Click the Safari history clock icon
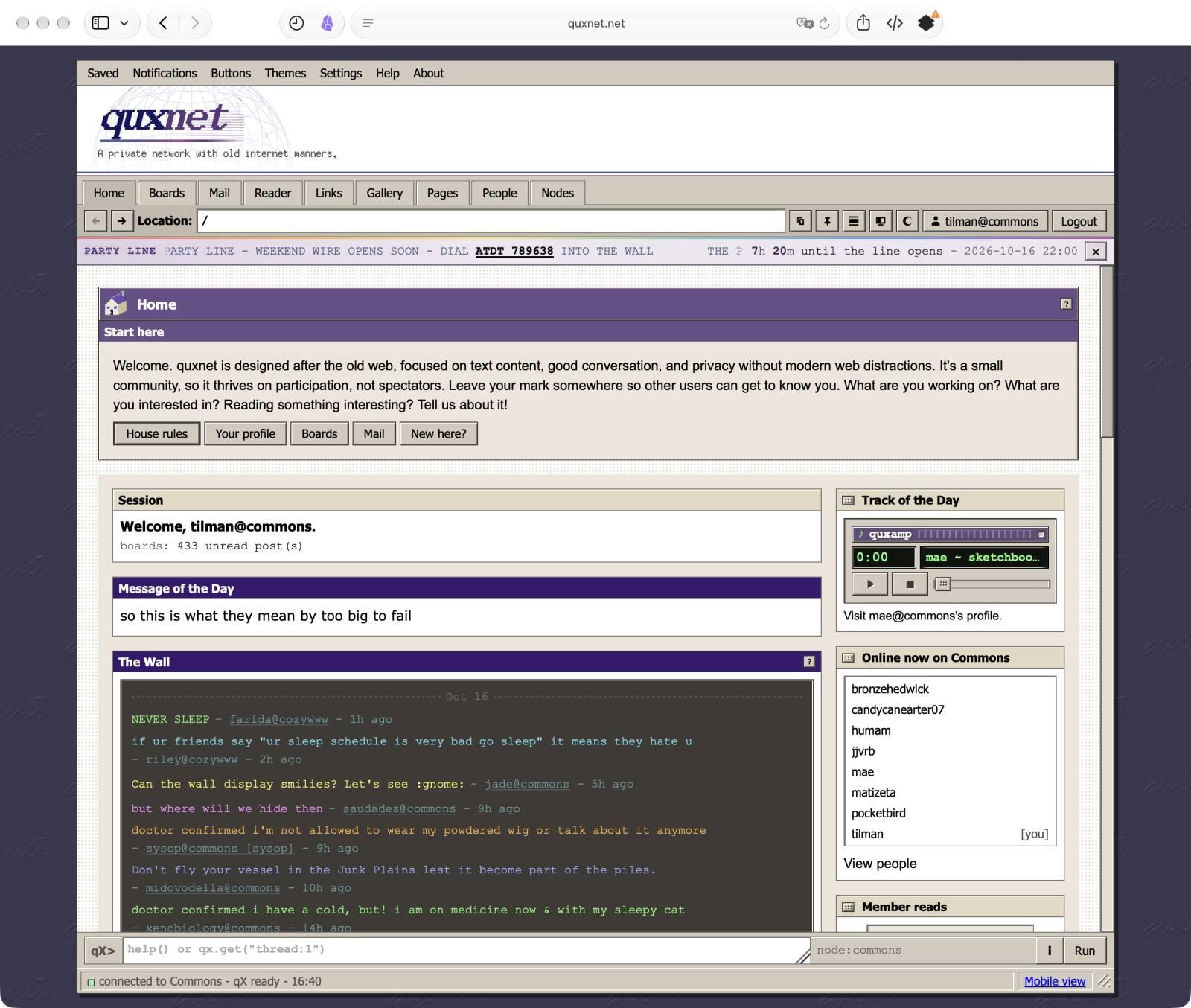1191x1008 pixels. coord(296,23)
